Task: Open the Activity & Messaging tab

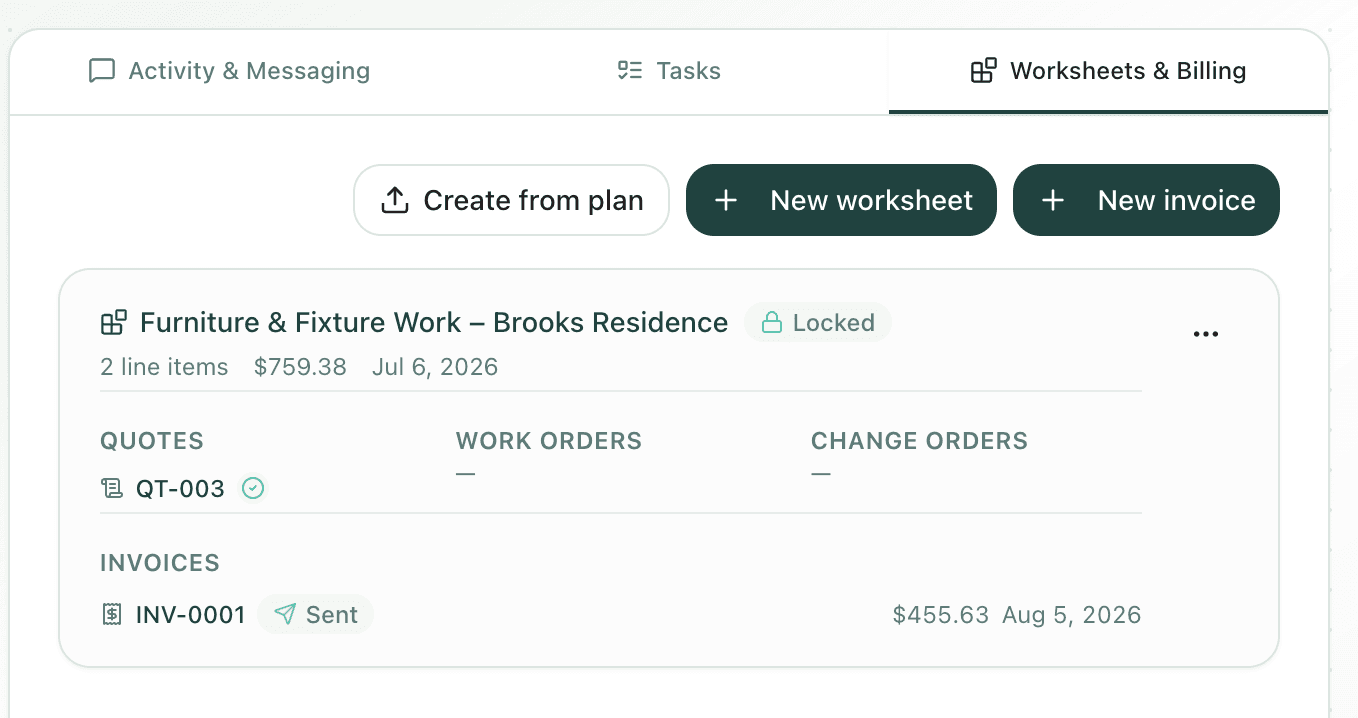Action: 229,72
